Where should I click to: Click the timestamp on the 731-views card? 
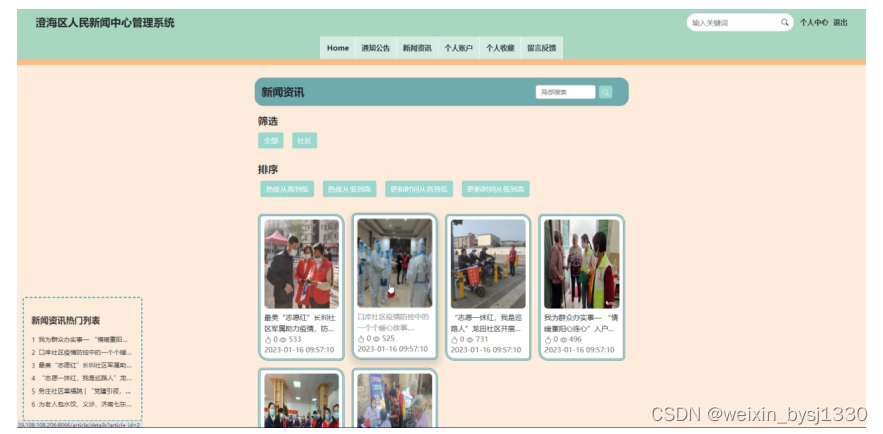[x=486, y=350]
